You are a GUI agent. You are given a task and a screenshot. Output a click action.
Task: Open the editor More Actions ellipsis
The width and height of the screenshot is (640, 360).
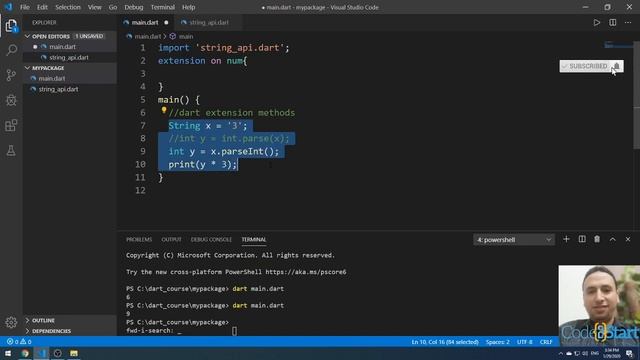[x=628, y=22]
